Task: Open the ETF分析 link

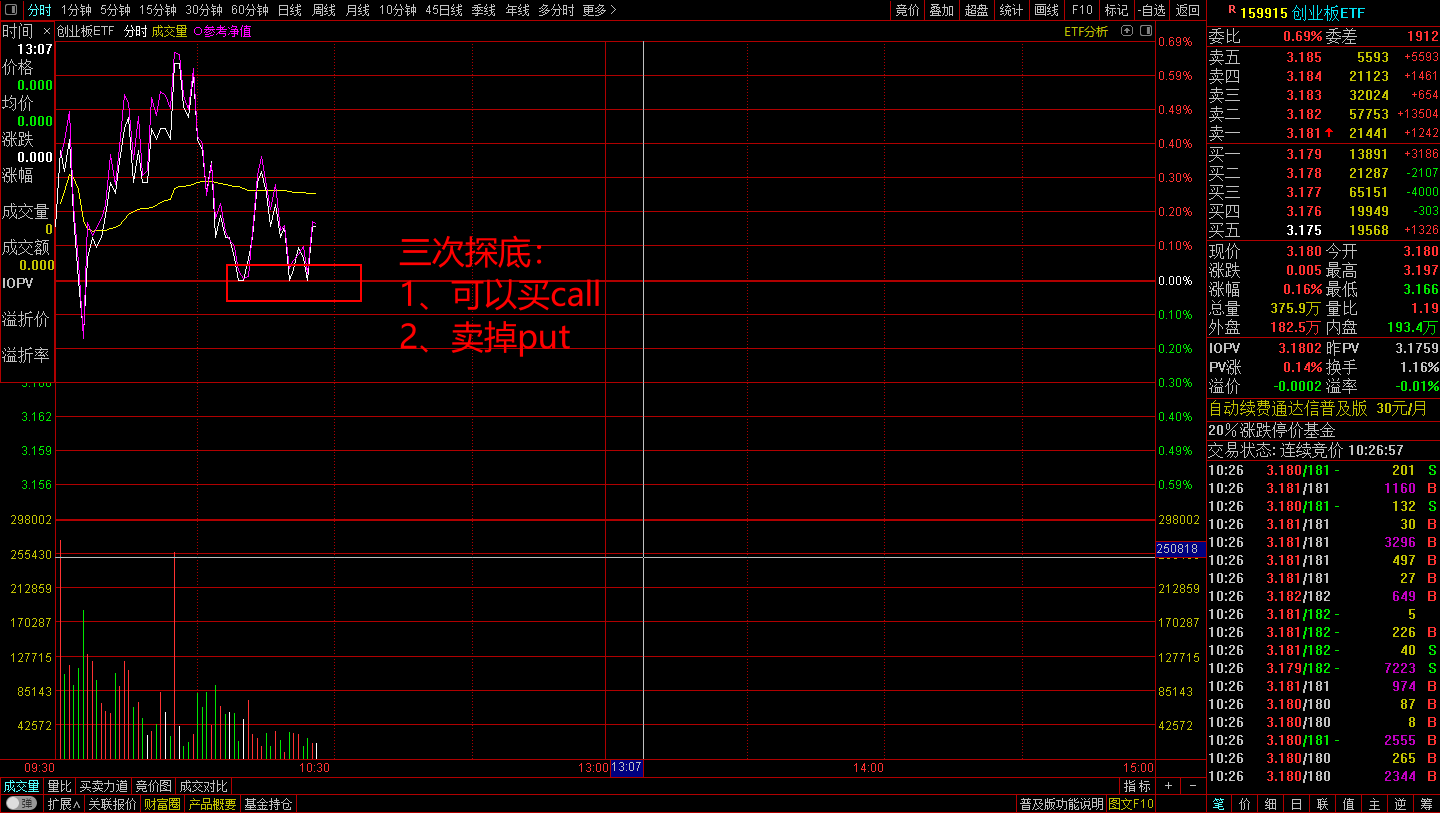Action: click(x=1085, y=31)
